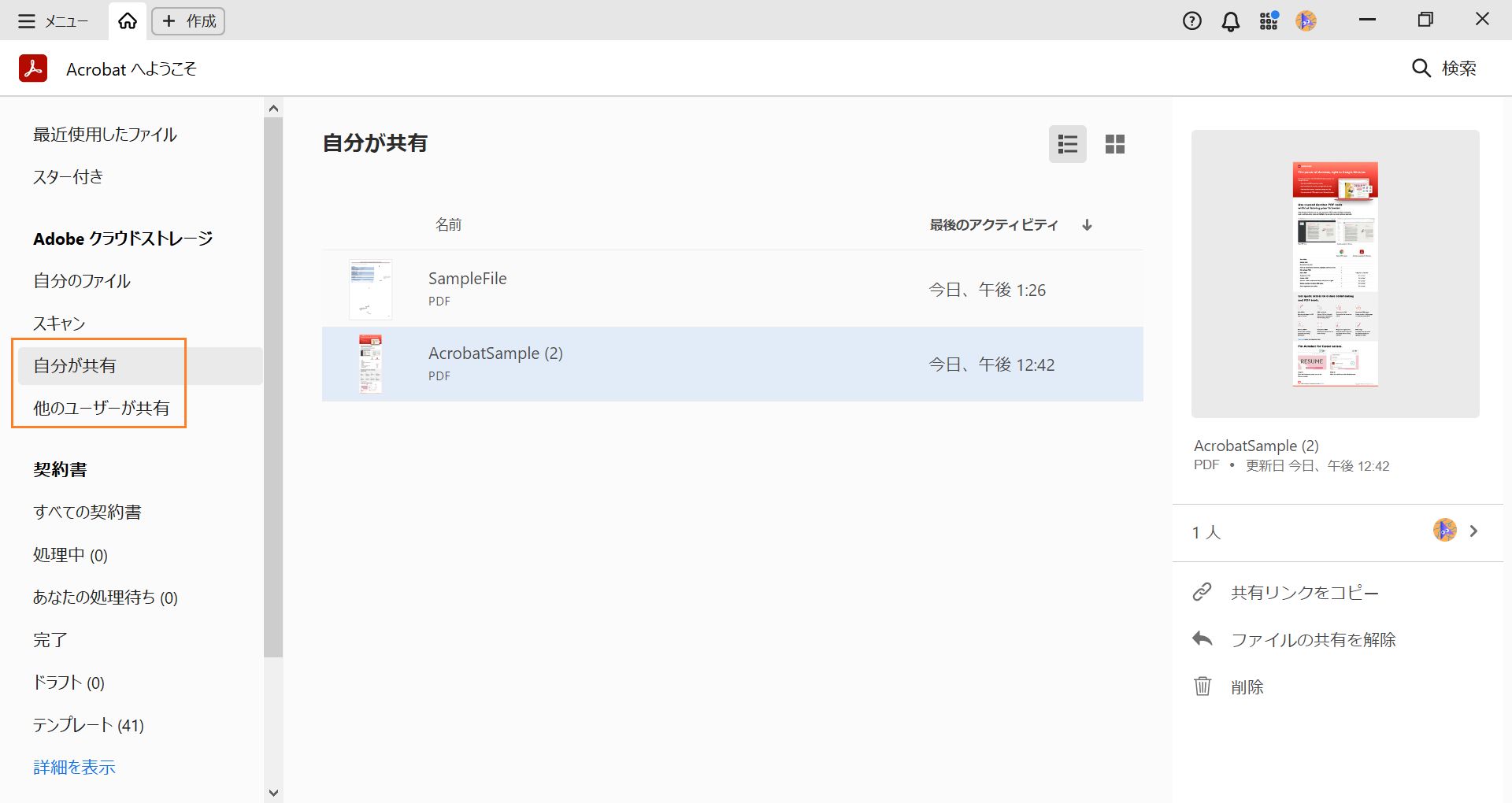1512x803 pixels.
Task: Switch to the Home tab
Action: 128,21
